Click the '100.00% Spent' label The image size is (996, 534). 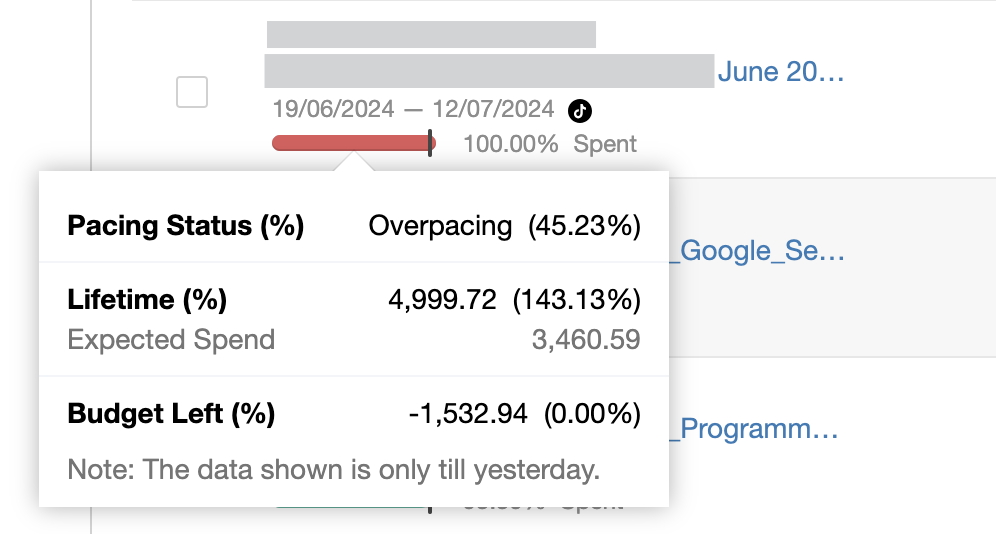pos(550,144)
